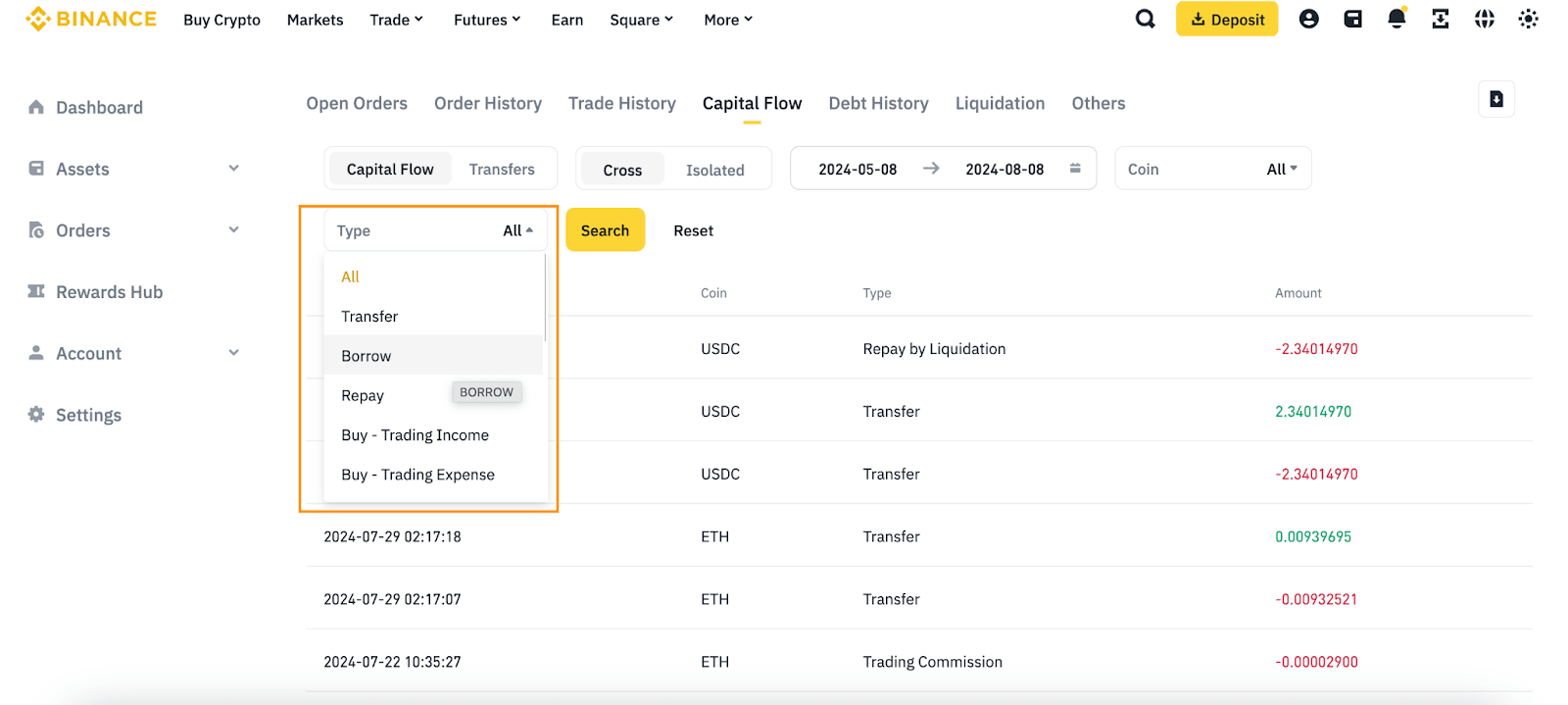
Task: Click the Dashboard home icon
Action: [x=36, y=107]
